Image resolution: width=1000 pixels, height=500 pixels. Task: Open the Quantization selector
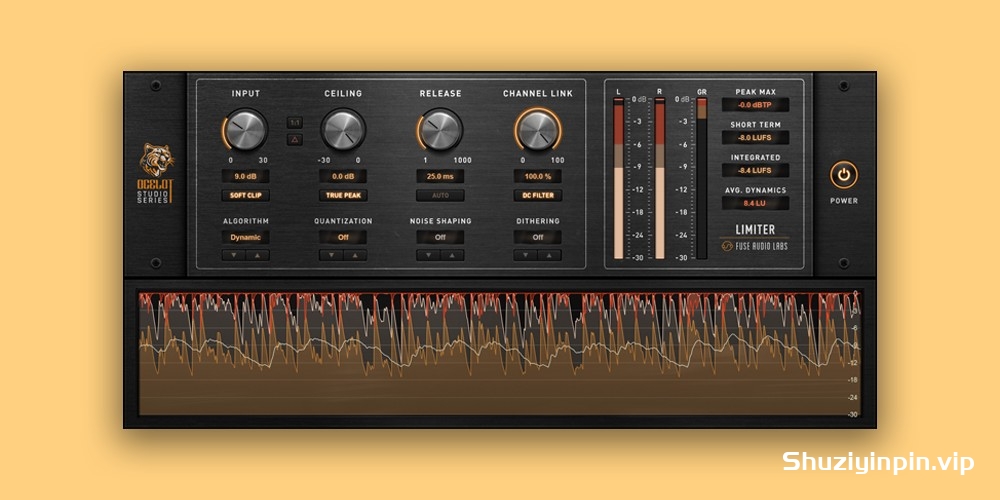pos(343,237)
